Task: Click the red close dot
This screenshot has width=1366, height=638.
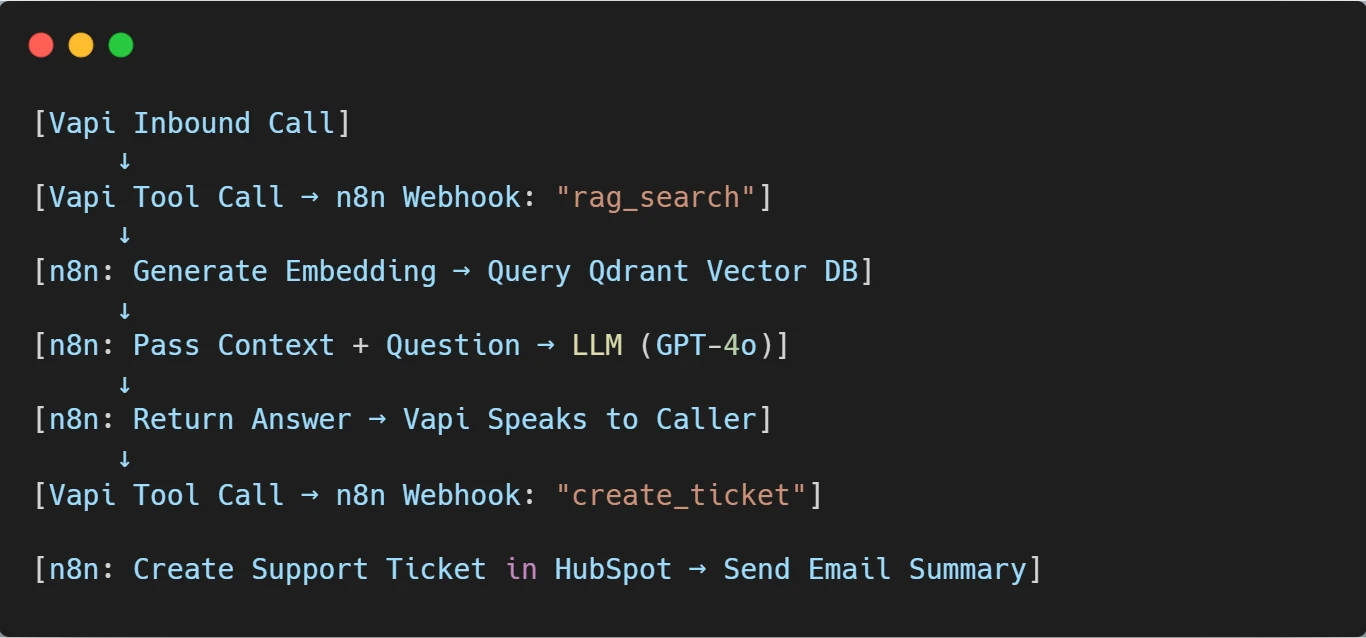Action: click(x=41, y=45)
